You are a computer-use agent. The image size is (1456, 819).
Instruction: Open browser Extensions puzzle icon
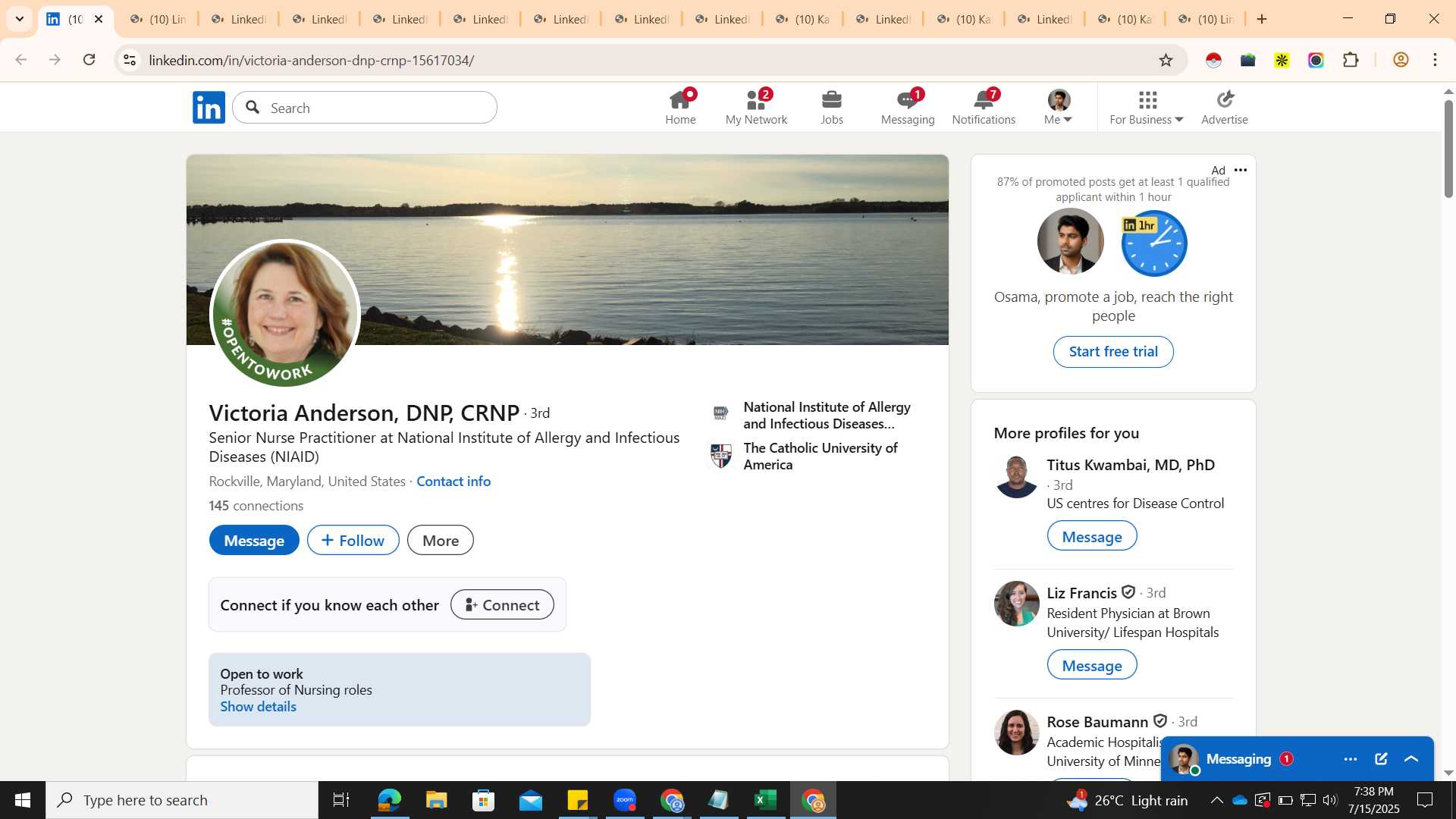point(1351,60)
